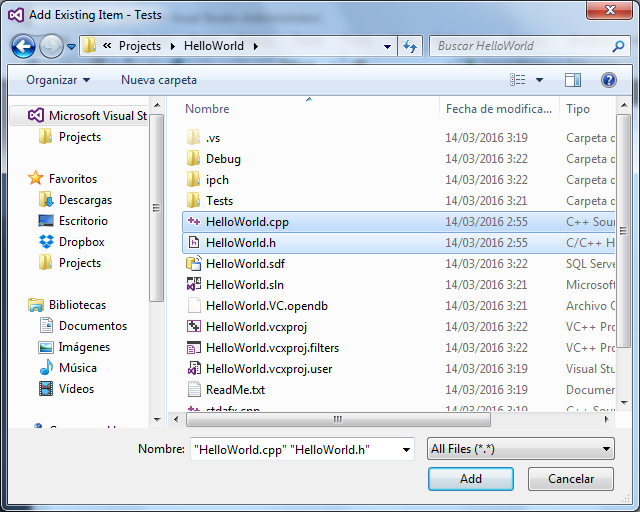Click navigation pane scroll down arrow
The width and height of the screenshot is (640, 512).
[x=157, y=419]
